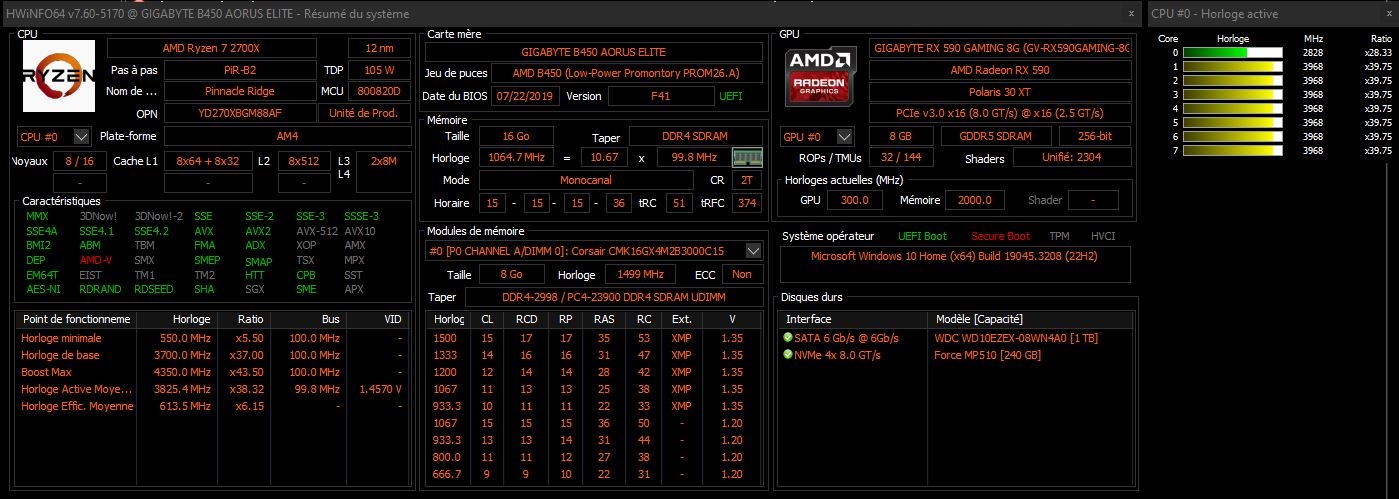
Task: Select the 666.7 row in memory timing table
Action: tap(594, 474)
